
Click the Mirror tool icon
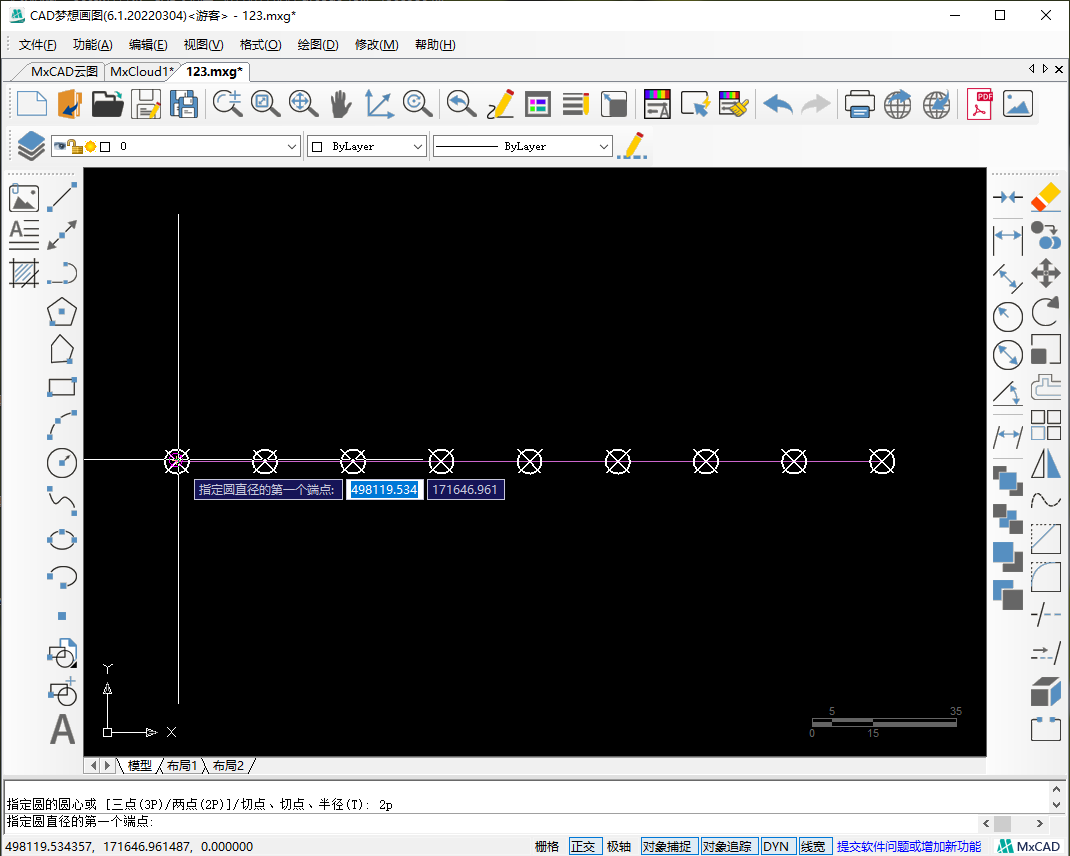click(x=1045, y=463)
